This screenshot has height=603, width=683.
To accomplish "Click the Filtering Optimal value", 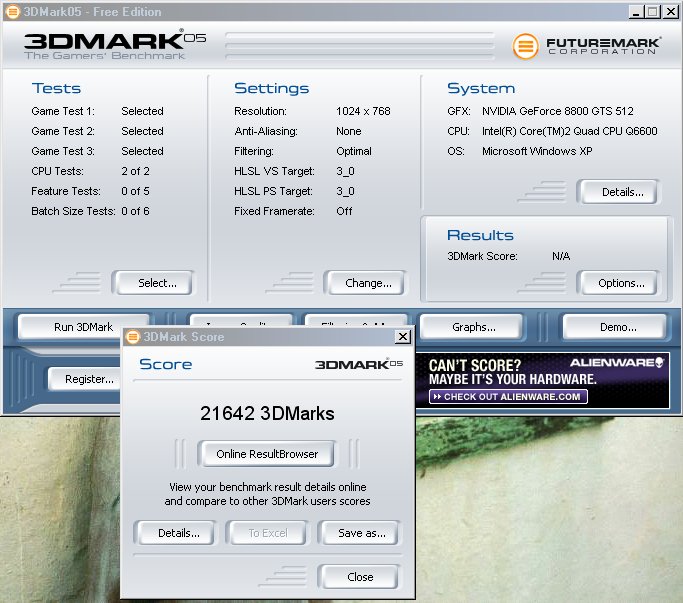I will tap(354, 151).
